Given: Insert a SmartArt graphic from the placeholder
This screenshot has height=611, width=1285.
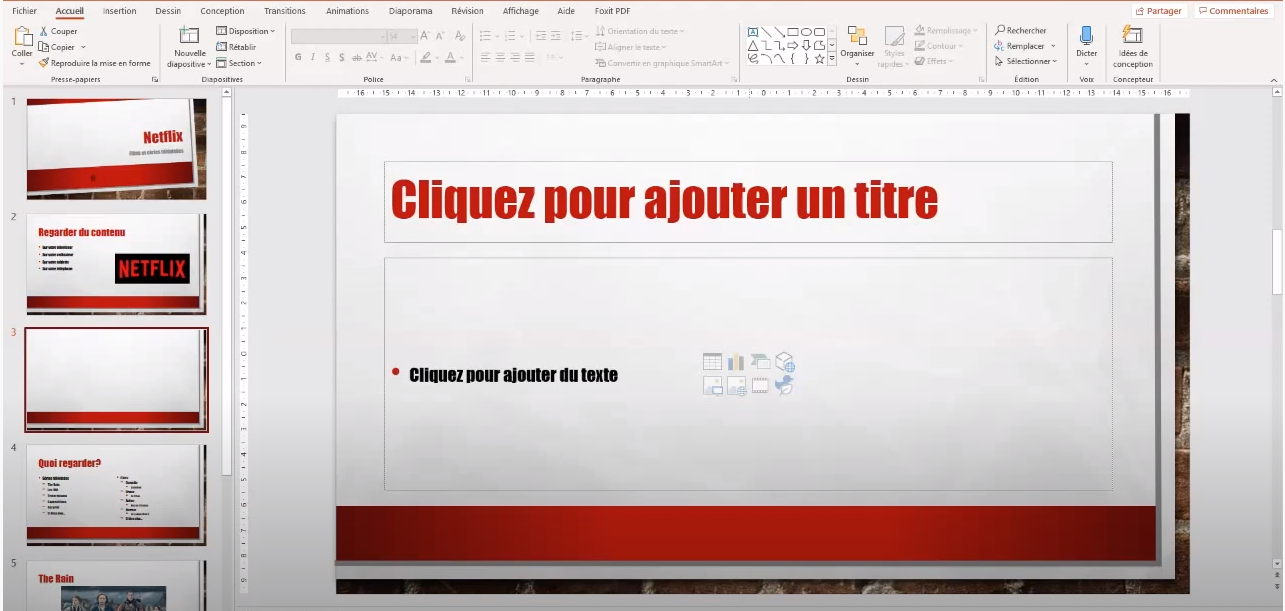Looking at the screenshot, I should [x=760, y=362].
